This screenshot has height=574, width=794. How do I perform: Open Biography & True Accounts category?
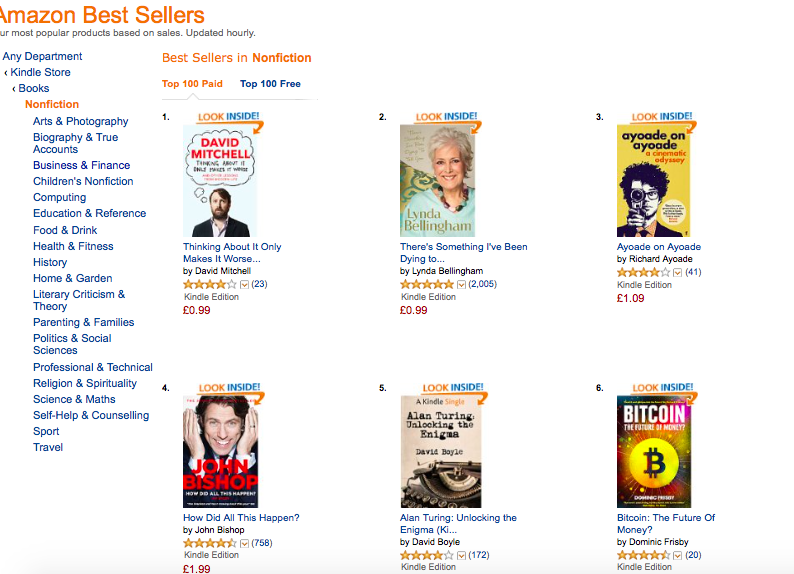pyautogui.click(x=75, y=143)
